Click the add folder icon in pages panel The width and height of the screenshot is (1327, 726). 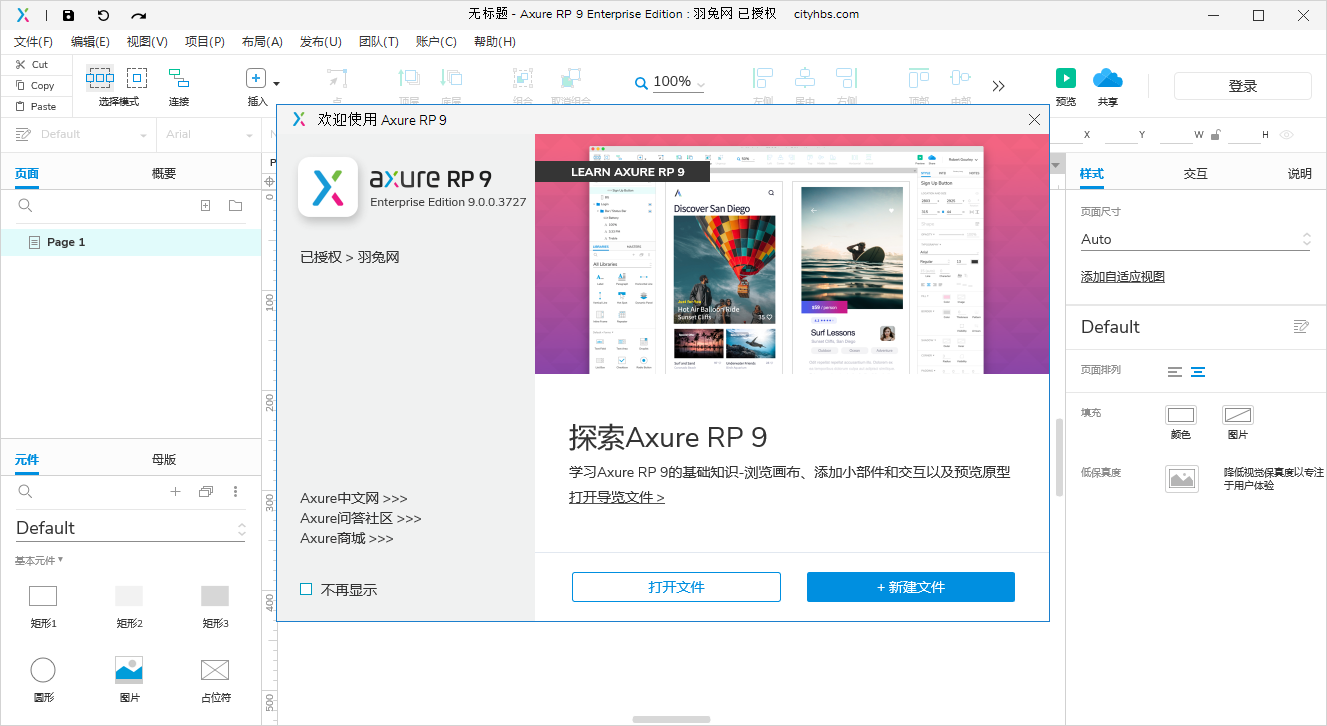(235, 205)
